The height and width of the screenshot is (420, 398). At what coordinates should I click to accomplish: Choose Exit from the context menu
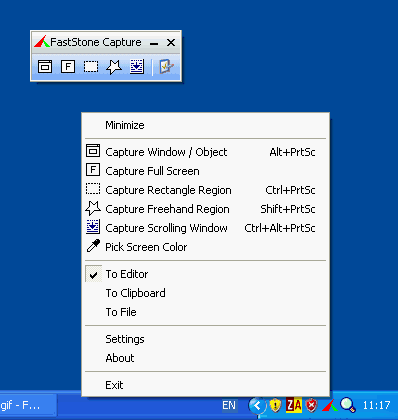click(x=205, y=385)
